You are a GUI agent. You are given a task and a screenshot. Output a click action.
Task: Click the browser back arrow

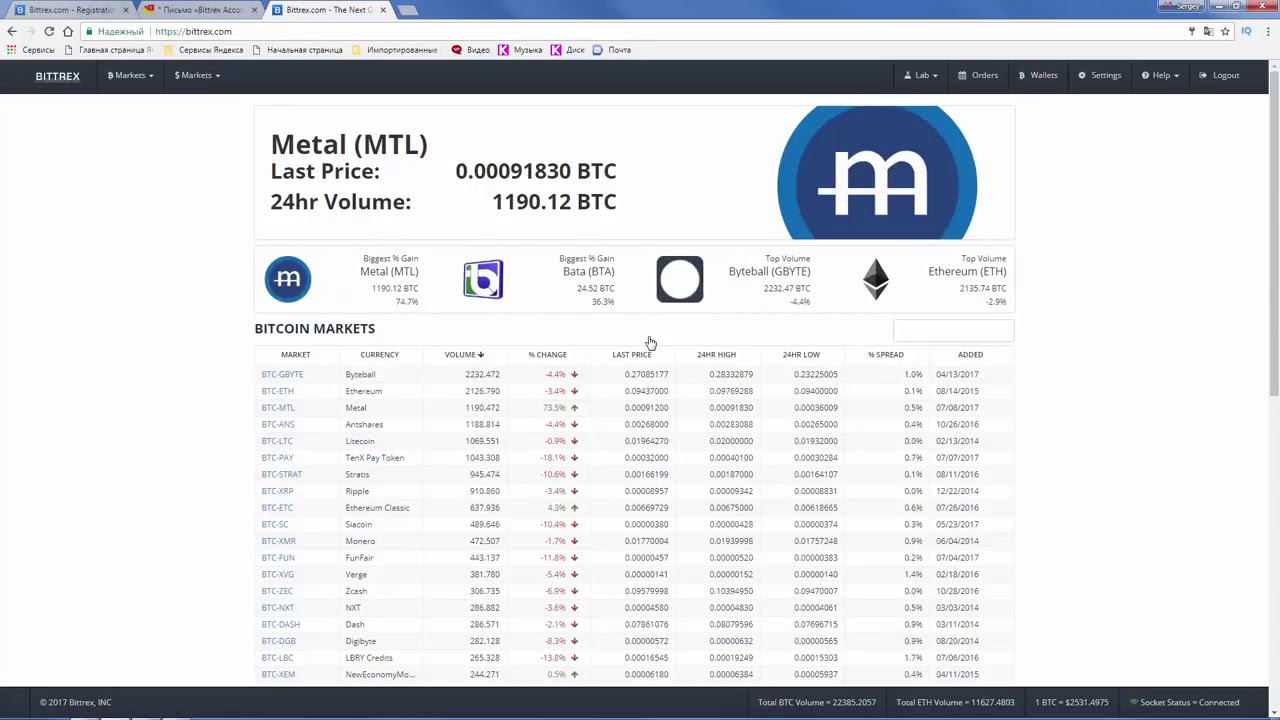(12, 31)
